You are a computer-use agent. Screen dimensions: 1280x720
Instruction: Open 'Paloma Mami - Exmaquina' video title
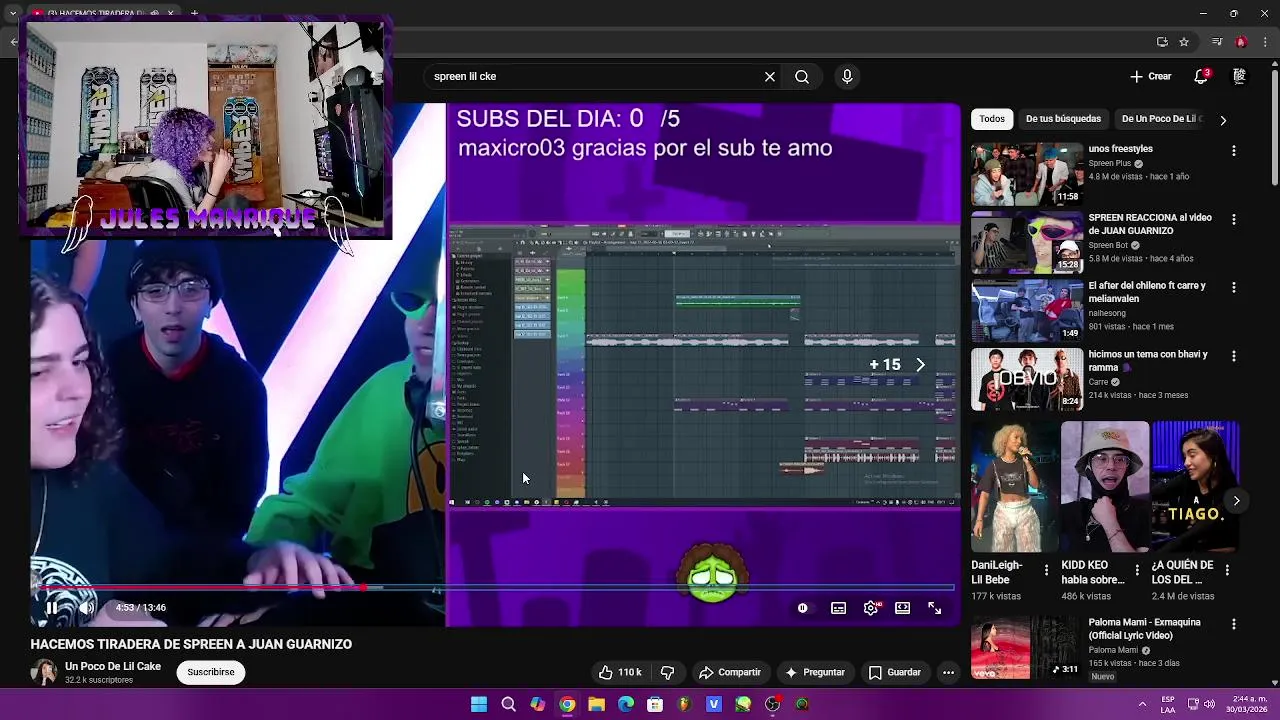pyautogui.click(x=1144, y=629)
